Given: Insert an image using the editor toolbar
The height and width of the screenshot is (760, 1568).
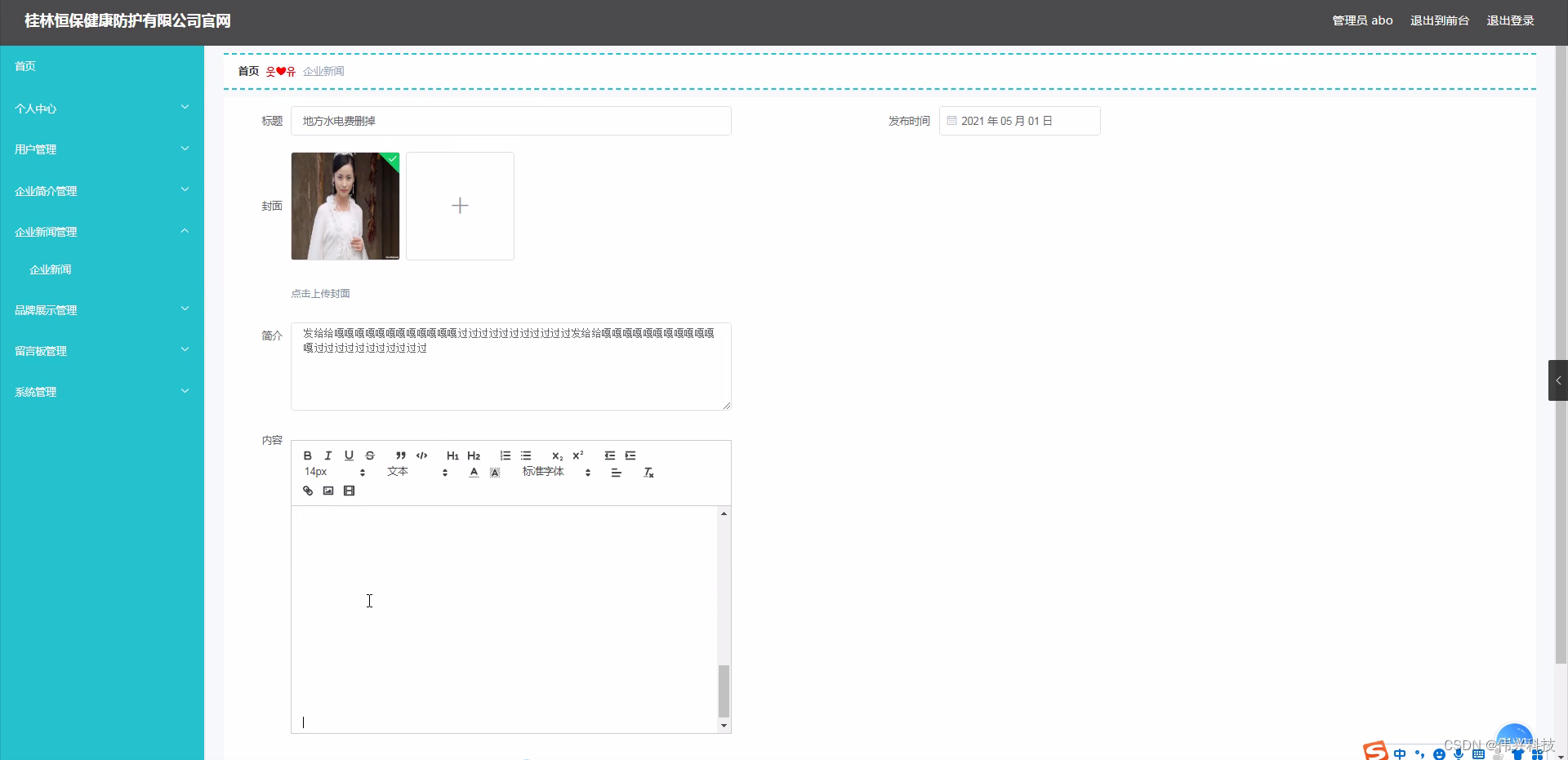Looking at the screenshot, I should coord(328,490).
